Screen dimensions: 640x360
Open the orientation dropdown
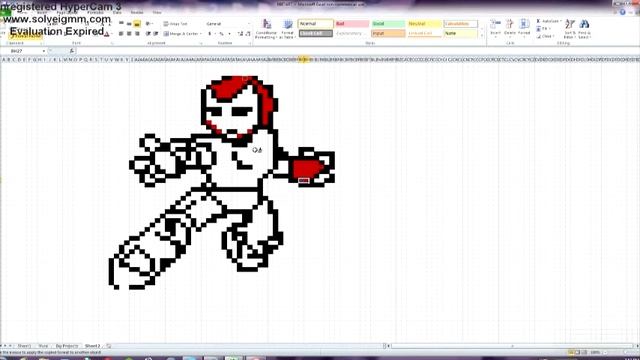point(149,24)
